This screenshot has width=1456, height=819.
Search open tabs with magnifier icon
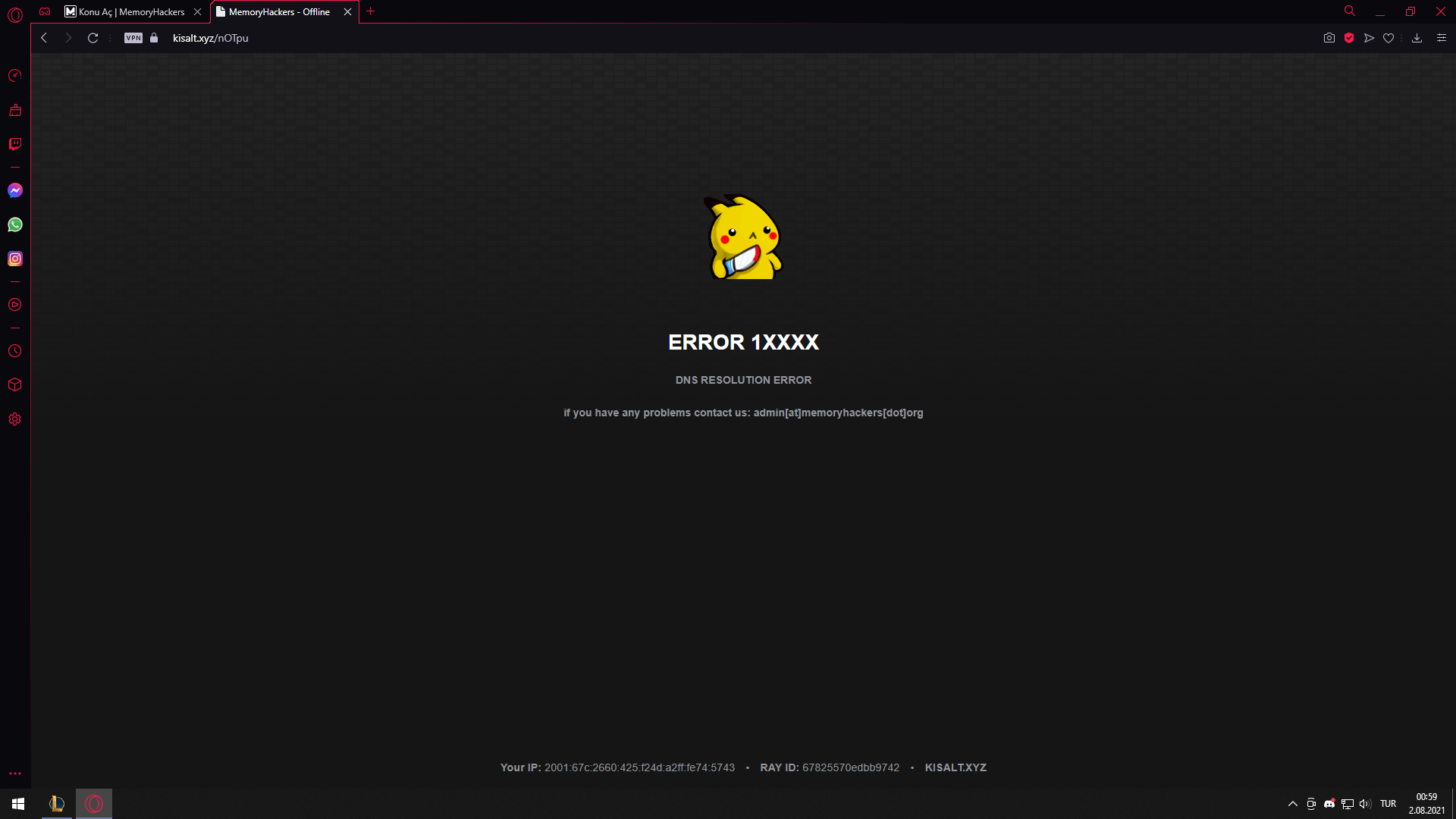(x=1350, y=11)
